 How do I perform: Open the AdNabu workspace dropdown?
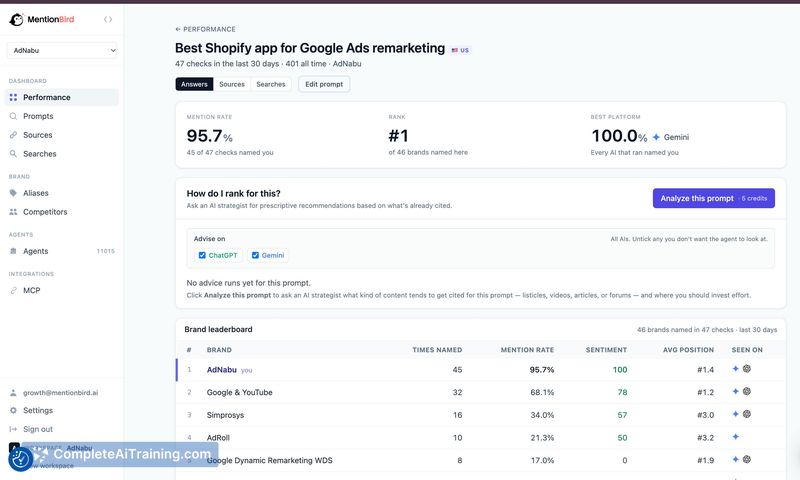62,50
